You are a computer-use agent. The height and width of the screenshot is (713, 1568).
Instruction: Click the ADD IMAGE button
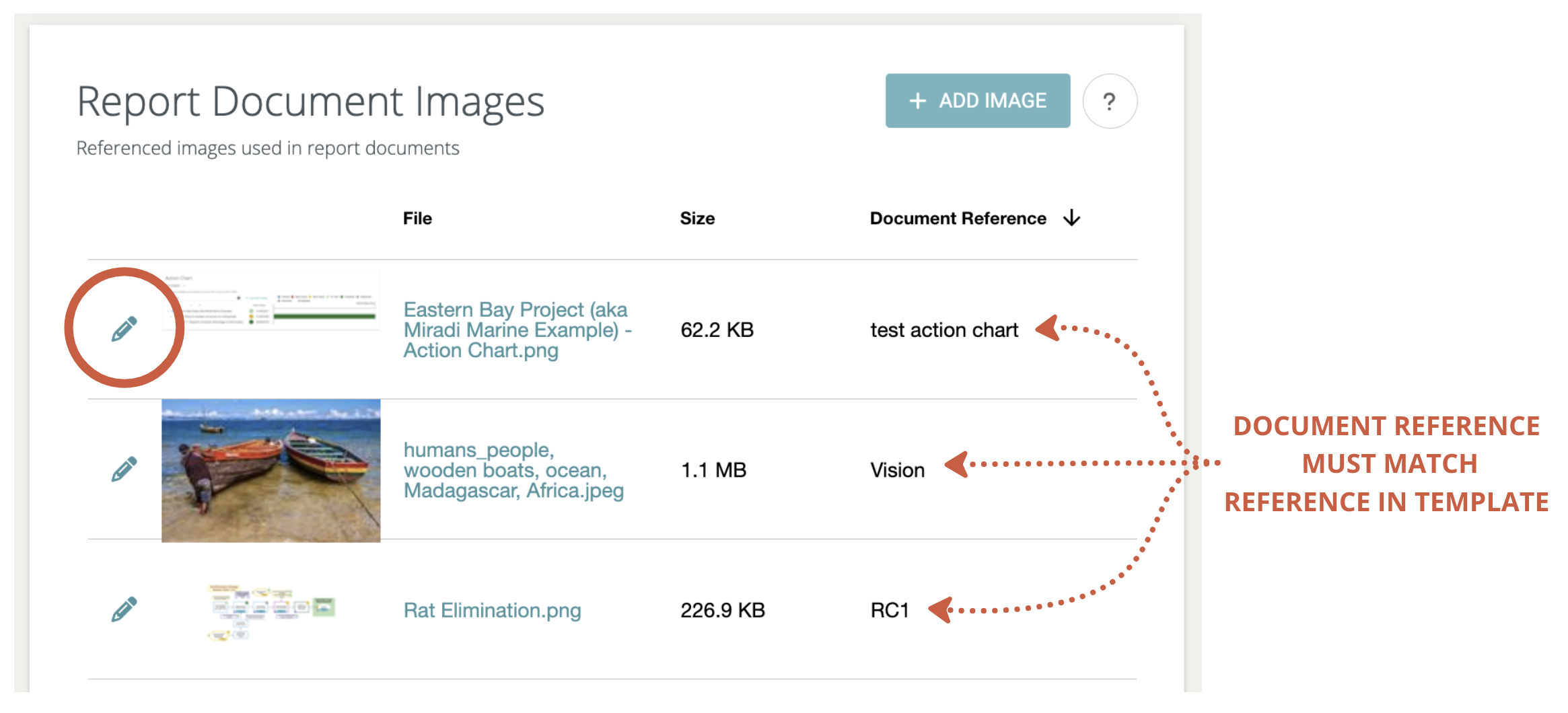[x=976, y=100]
